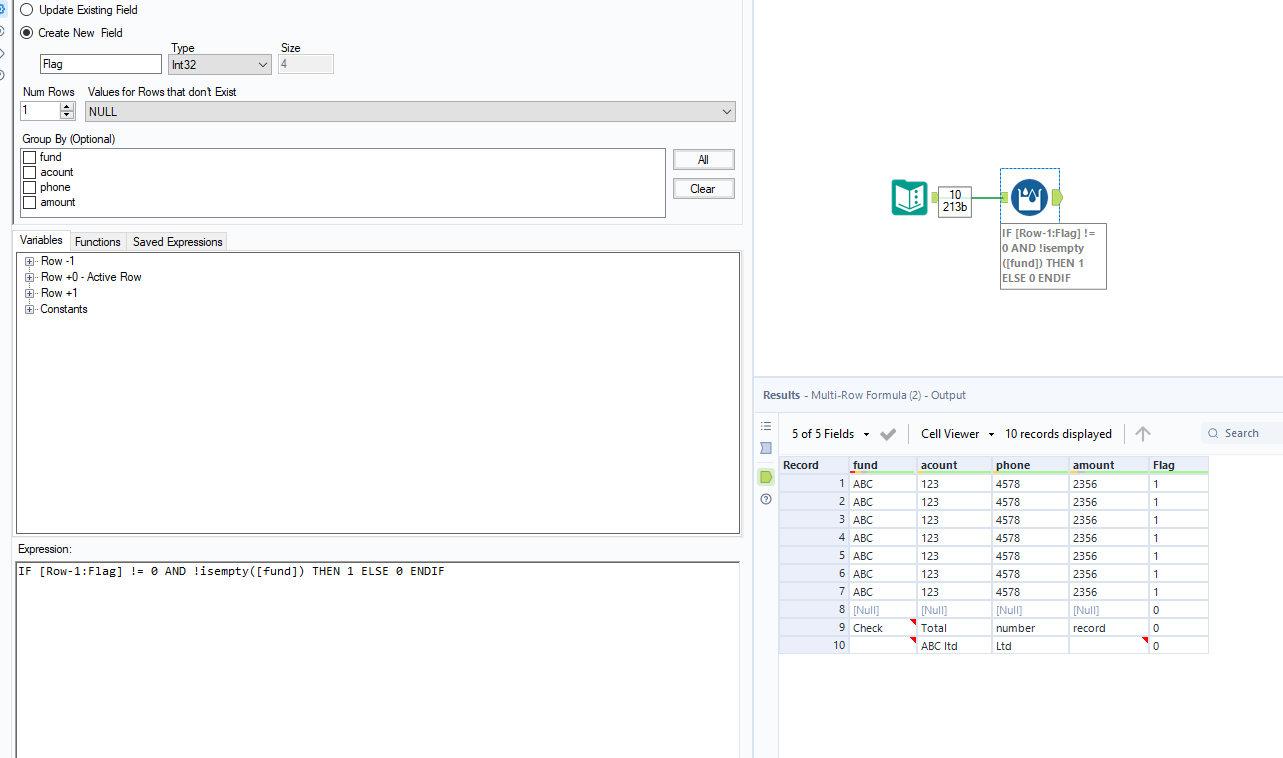Click the Multi-Row Formula tool's output anchor
The width and height of the screenshot is (1283, 758).
1058,198
